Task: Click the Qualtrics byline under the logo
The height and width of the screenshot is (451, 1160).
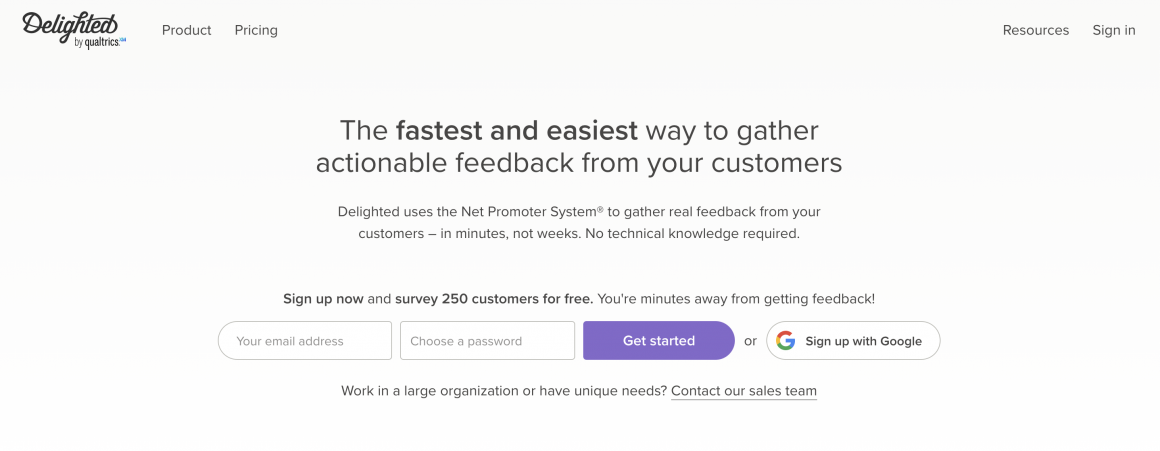Action: coord(100,43)
